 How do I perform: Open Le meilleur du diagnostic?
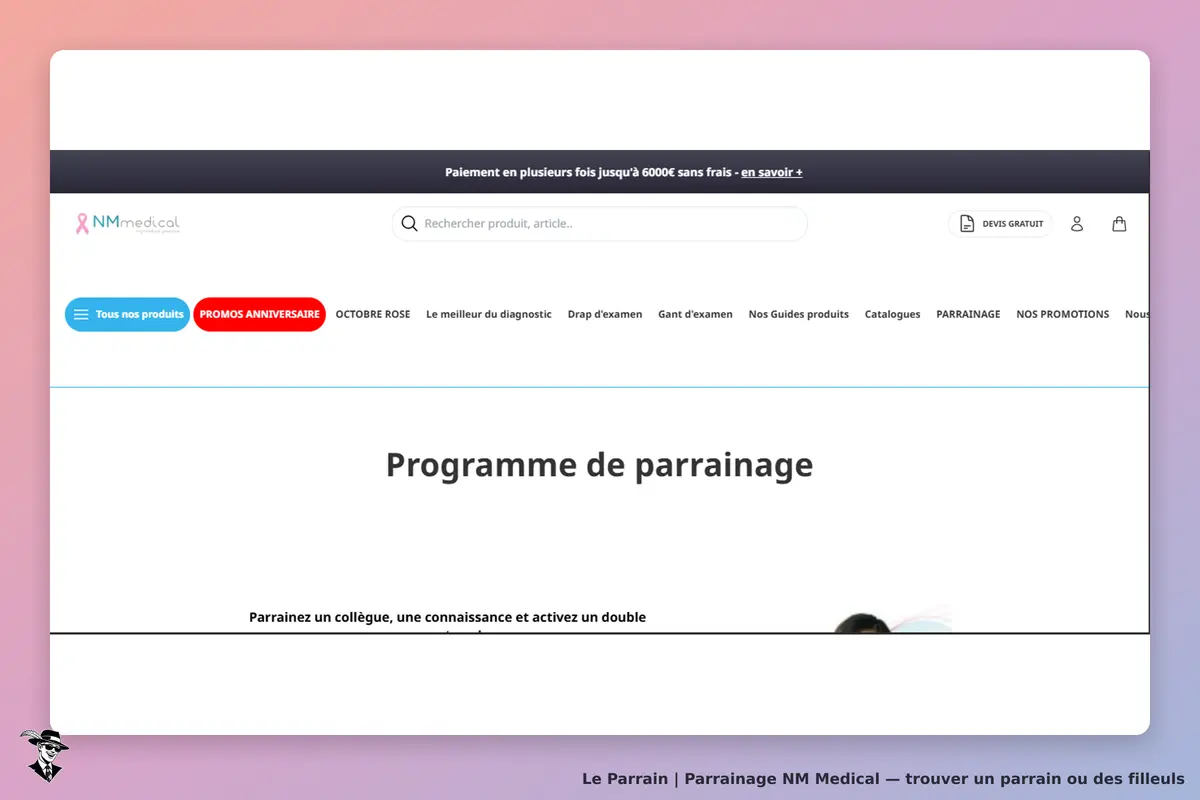click(489, 314)
